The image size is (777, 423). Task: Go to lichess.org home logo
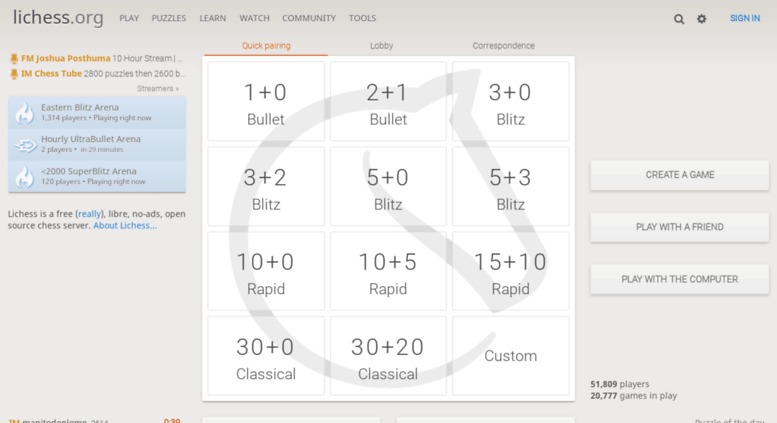click(x=58, y=17)
